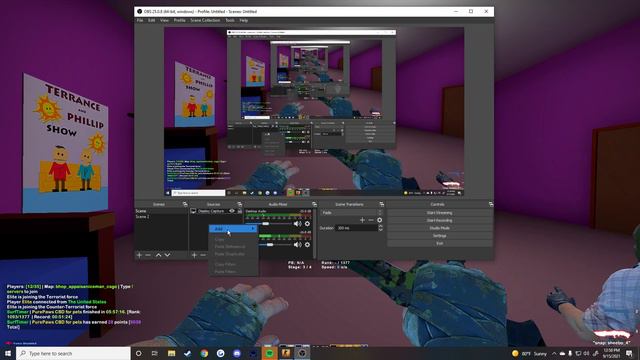Click the Exit button in Controls
640x360 pixels.
pos(440,244)
